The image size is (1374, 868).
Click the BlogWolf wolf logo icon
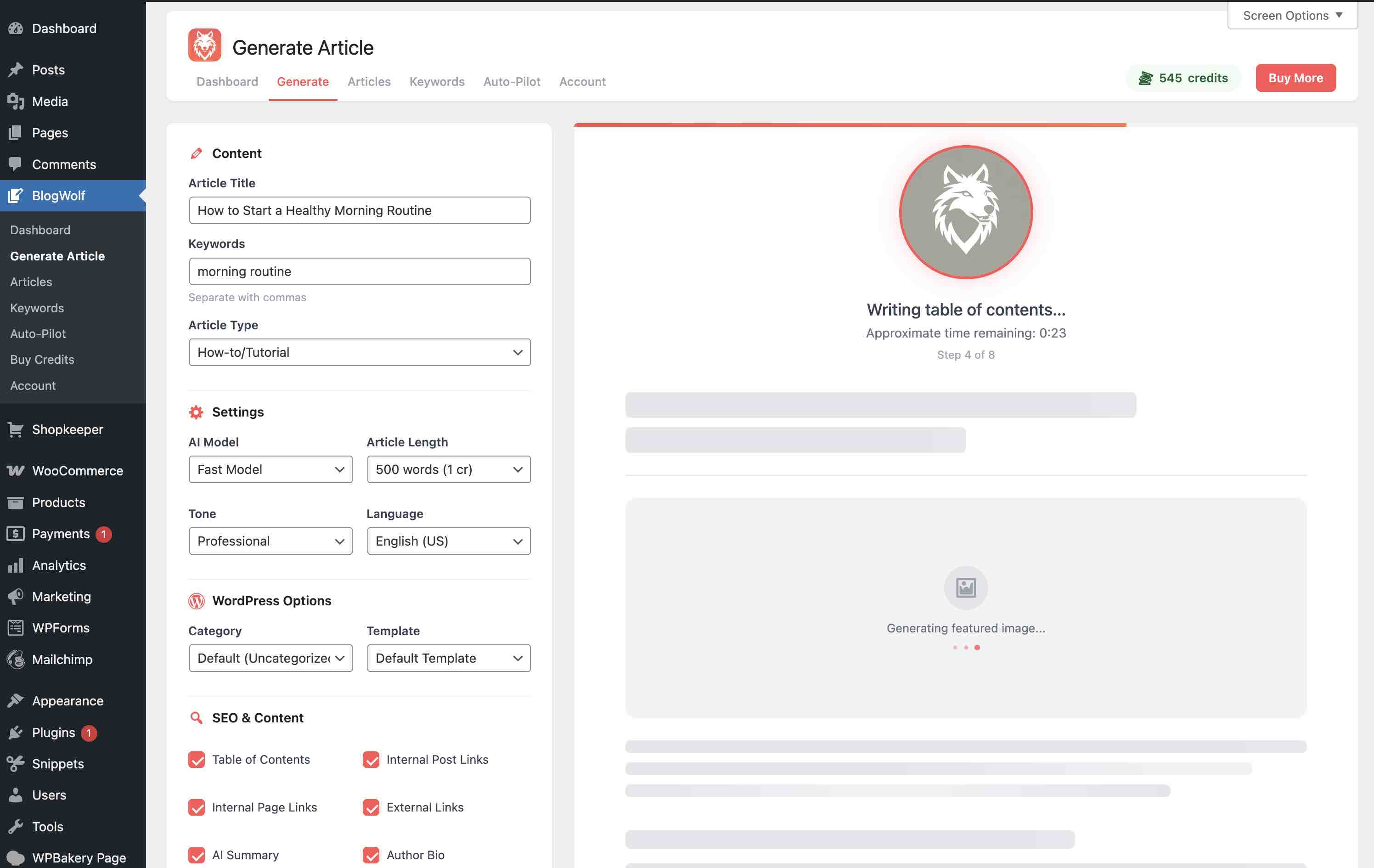click(204, 44)
